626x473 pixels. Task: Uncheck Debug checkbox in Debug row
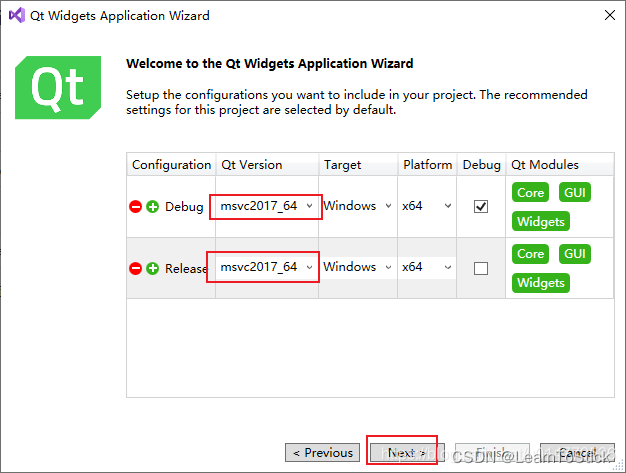481,206
